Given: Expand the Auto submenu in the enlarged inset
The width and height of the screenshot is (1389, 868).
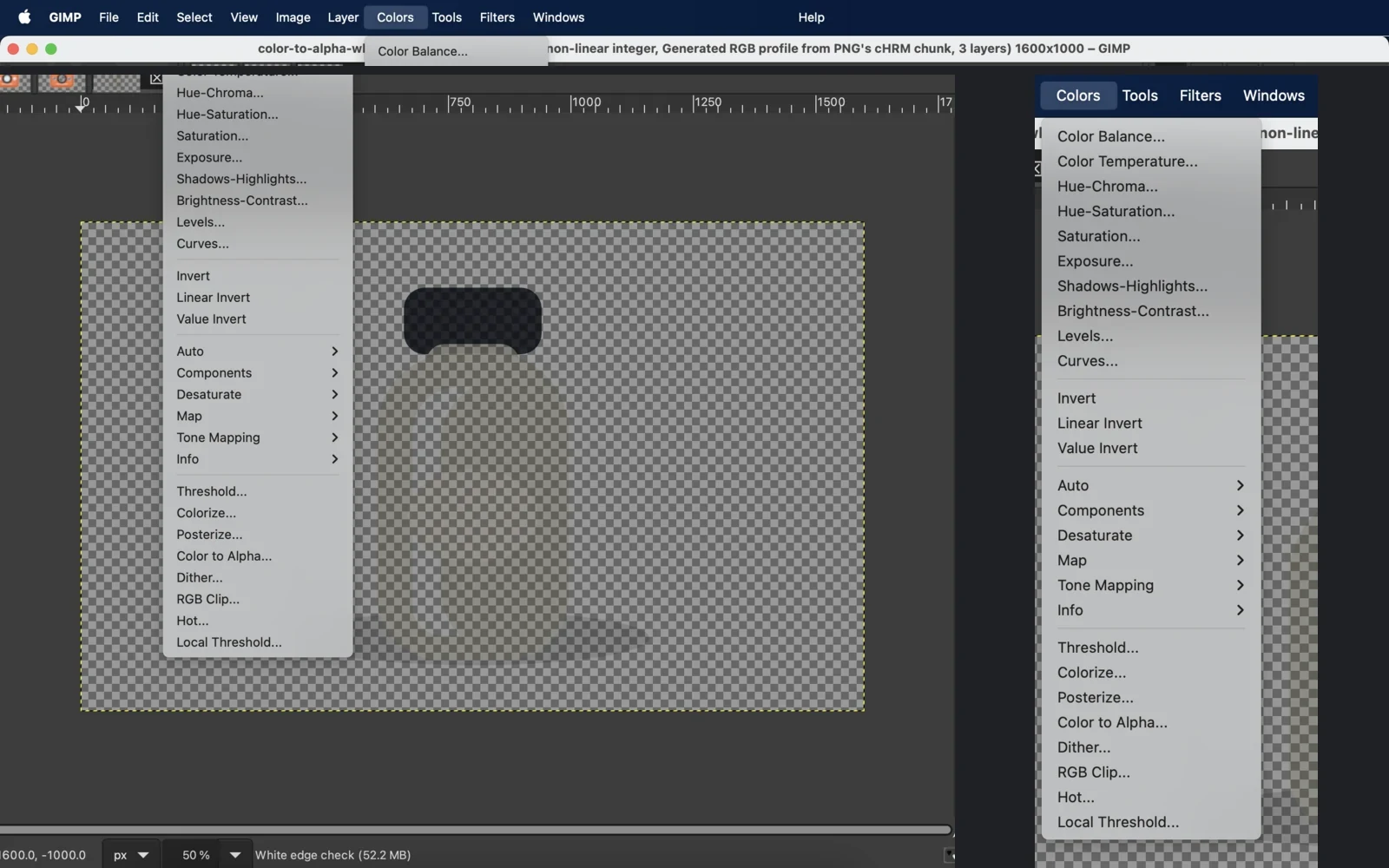Looking at the screenshot, I should pyautogui.click(x=1151, y=486).
